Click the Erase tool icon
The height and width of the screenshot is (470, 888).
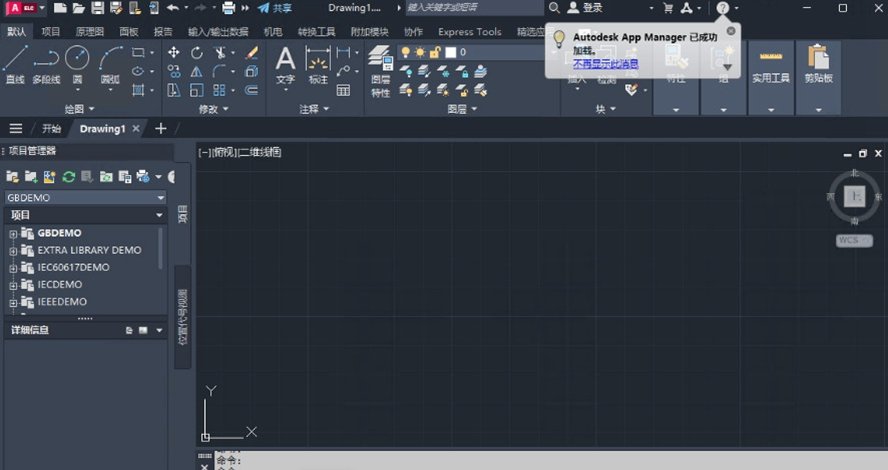tap(252, 53)
